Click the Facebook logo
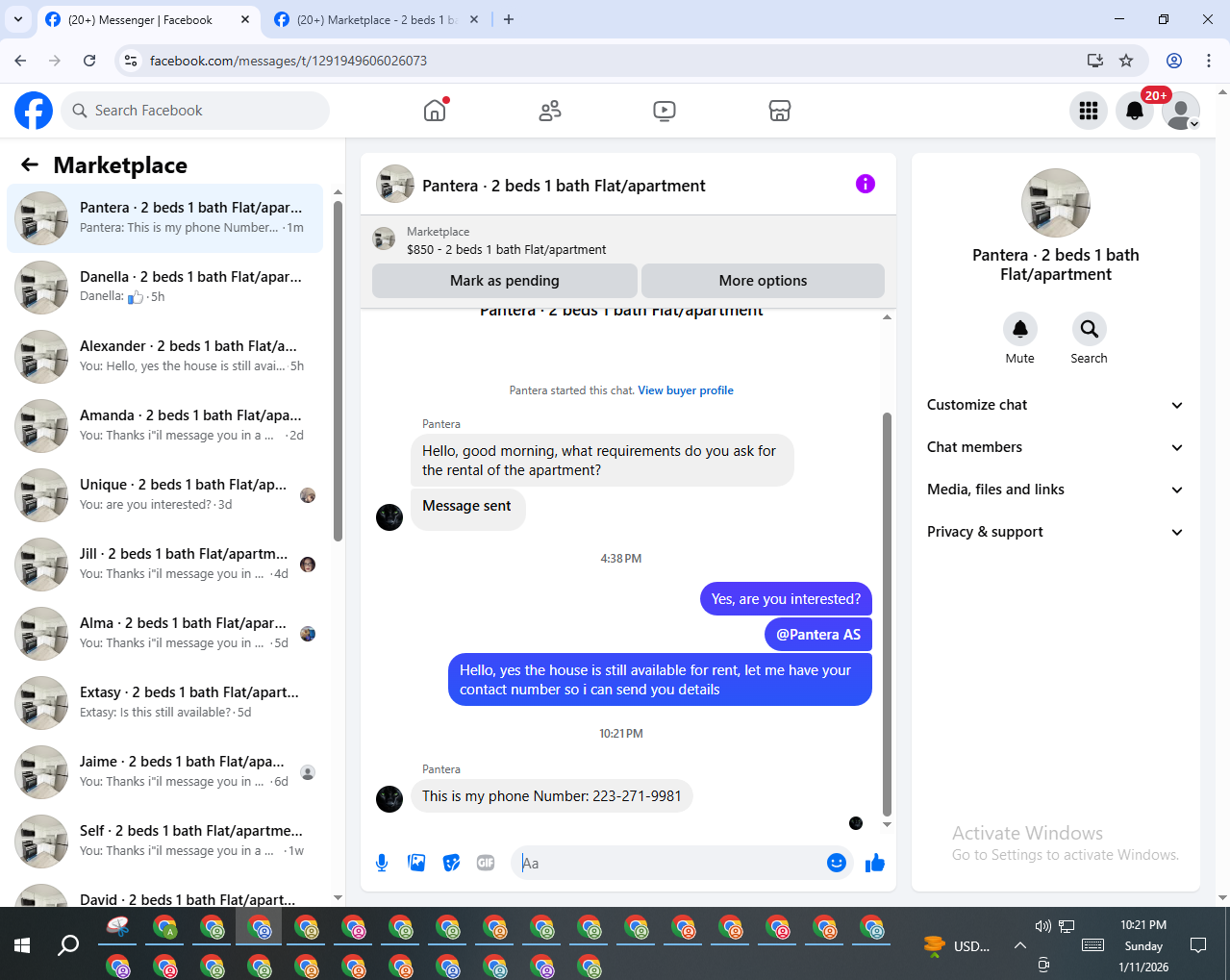Viewport: 1230px width, 980px height. (x=34, y=111)
